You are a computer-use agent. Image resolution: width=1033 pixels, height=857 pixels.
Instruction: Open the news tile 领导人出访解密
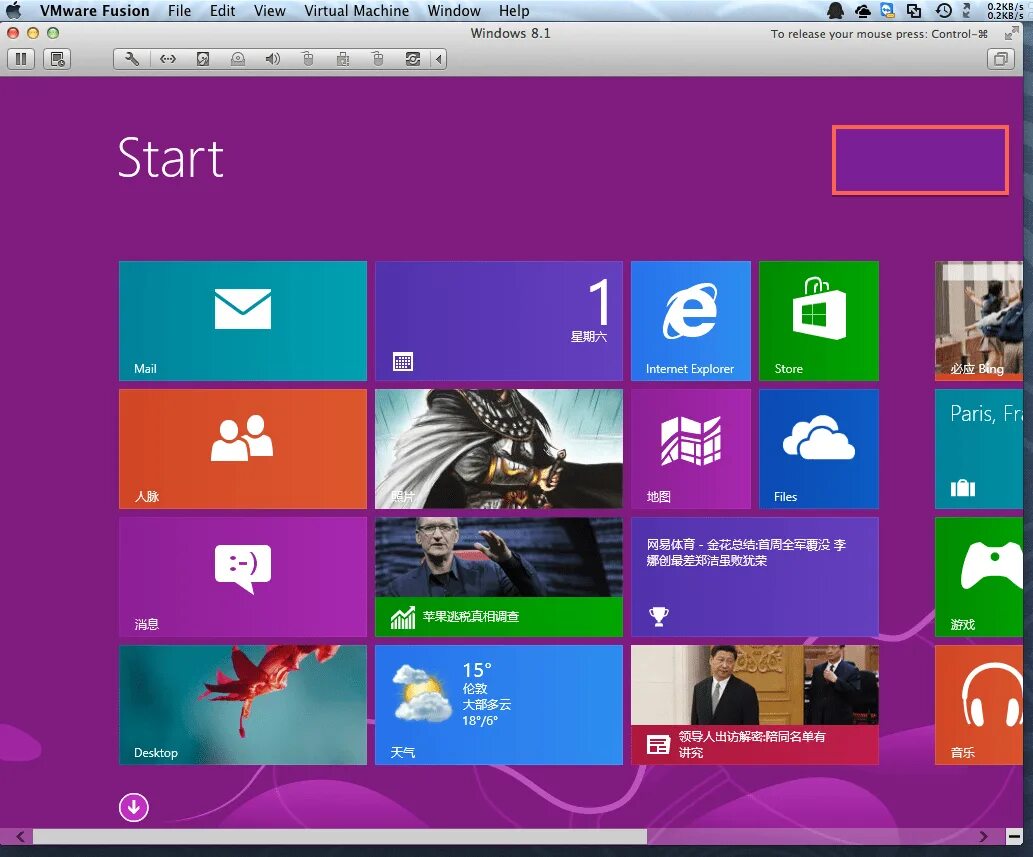pyautogui.click(x=755, y=705)
